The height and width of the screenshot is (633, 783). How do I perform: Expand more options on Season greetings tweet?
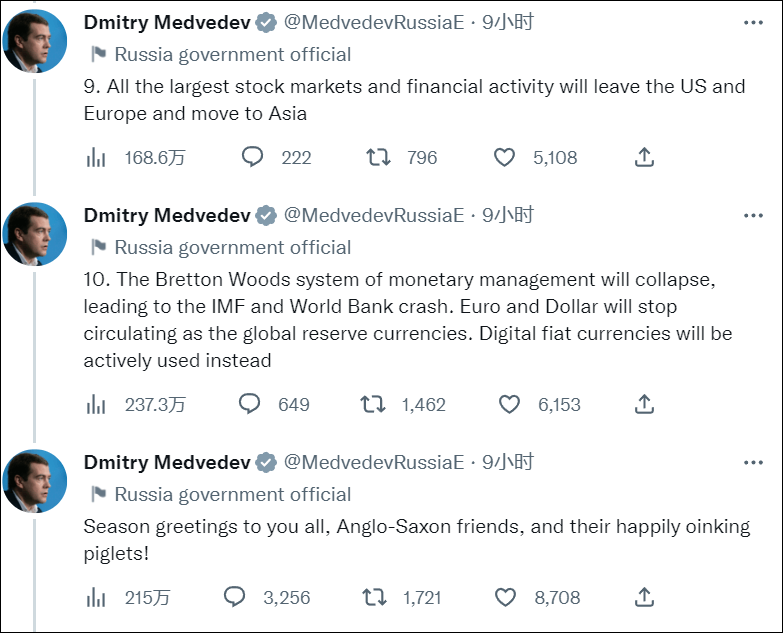pos(753,462)
